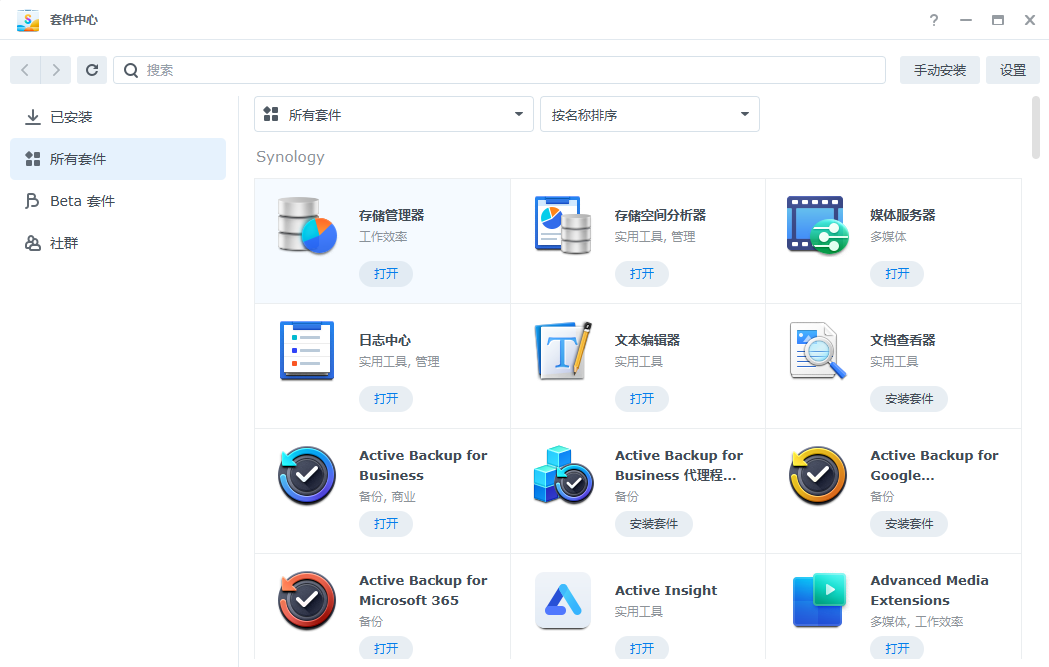Image resolution: width=1049 pixels, height=667 pixels.
Task: Open 存储空间分析器 with its 打开 button
Action: [x=642, y=274]
